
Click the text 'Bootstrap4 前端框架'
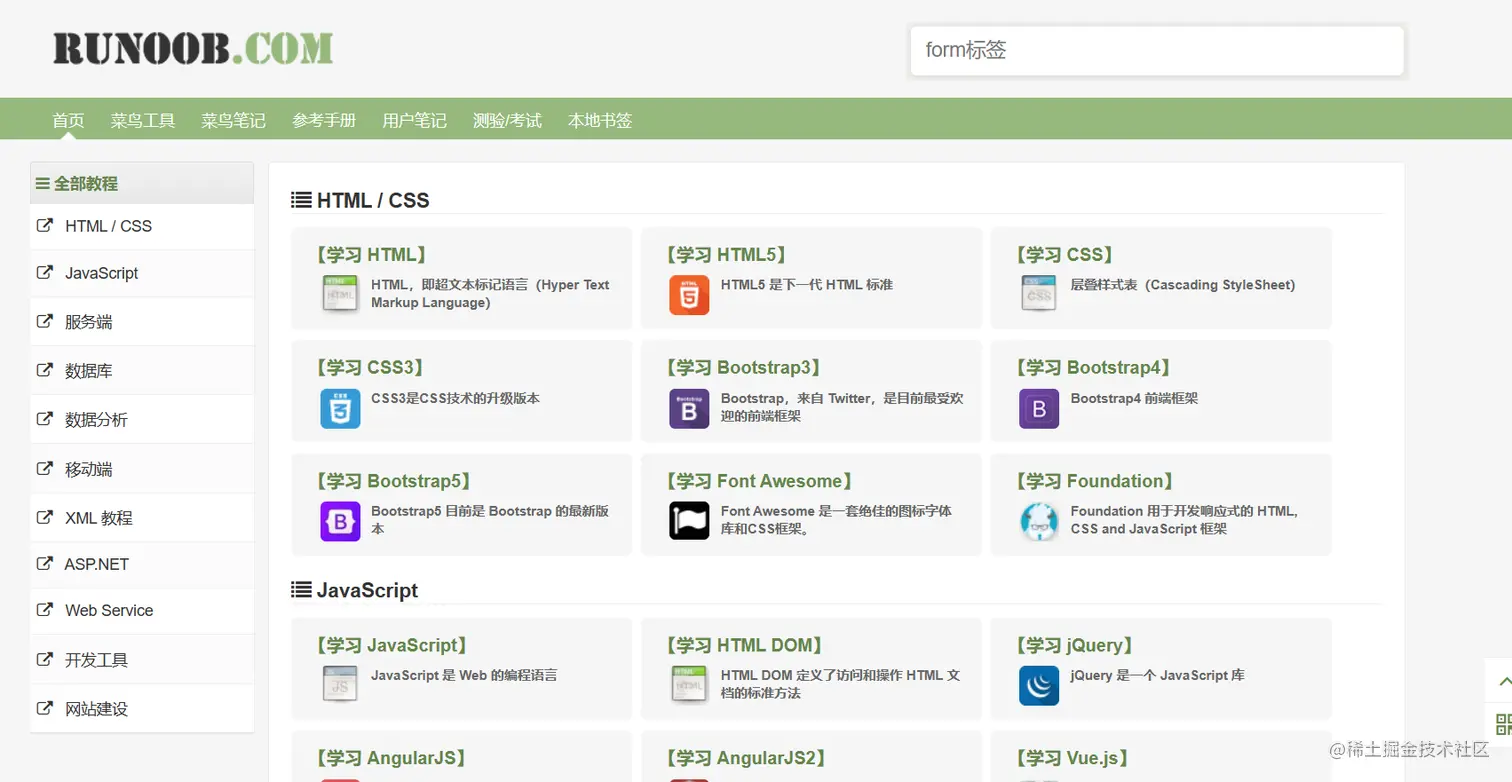(x=1134, y=398)
